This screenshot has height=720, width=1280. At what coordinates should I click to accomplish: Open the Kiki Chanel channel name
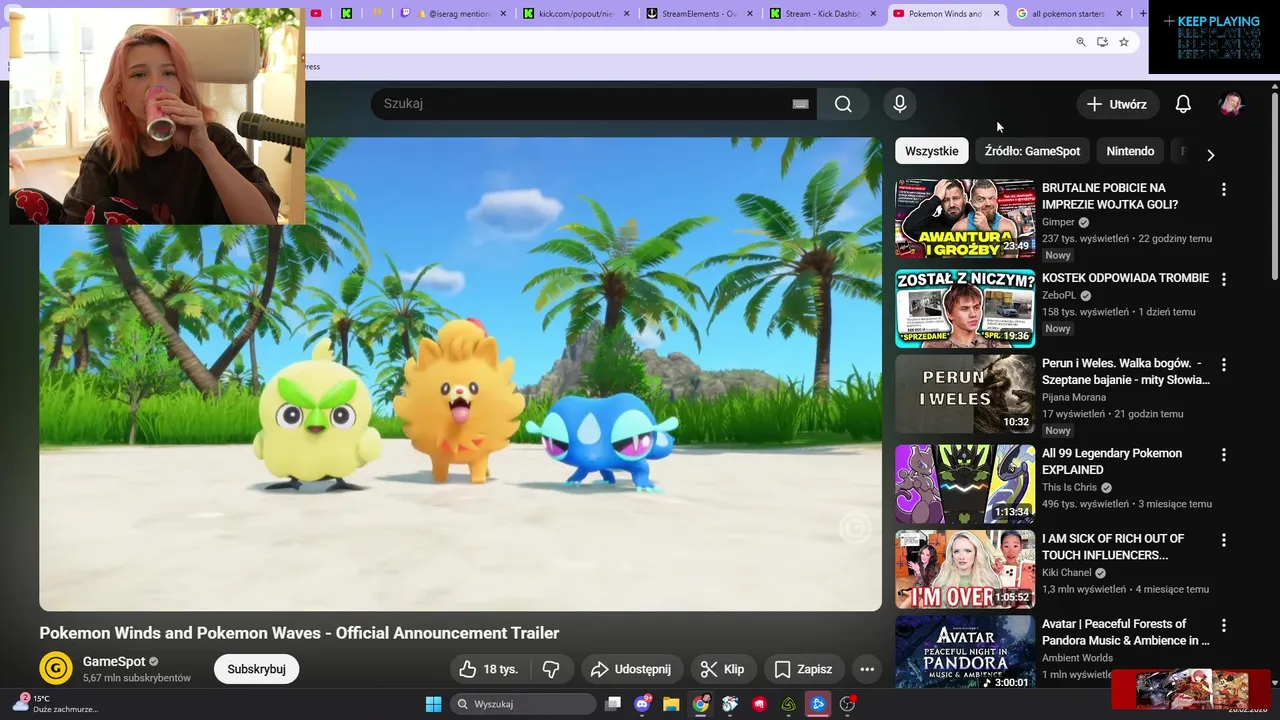[1067, 573]
